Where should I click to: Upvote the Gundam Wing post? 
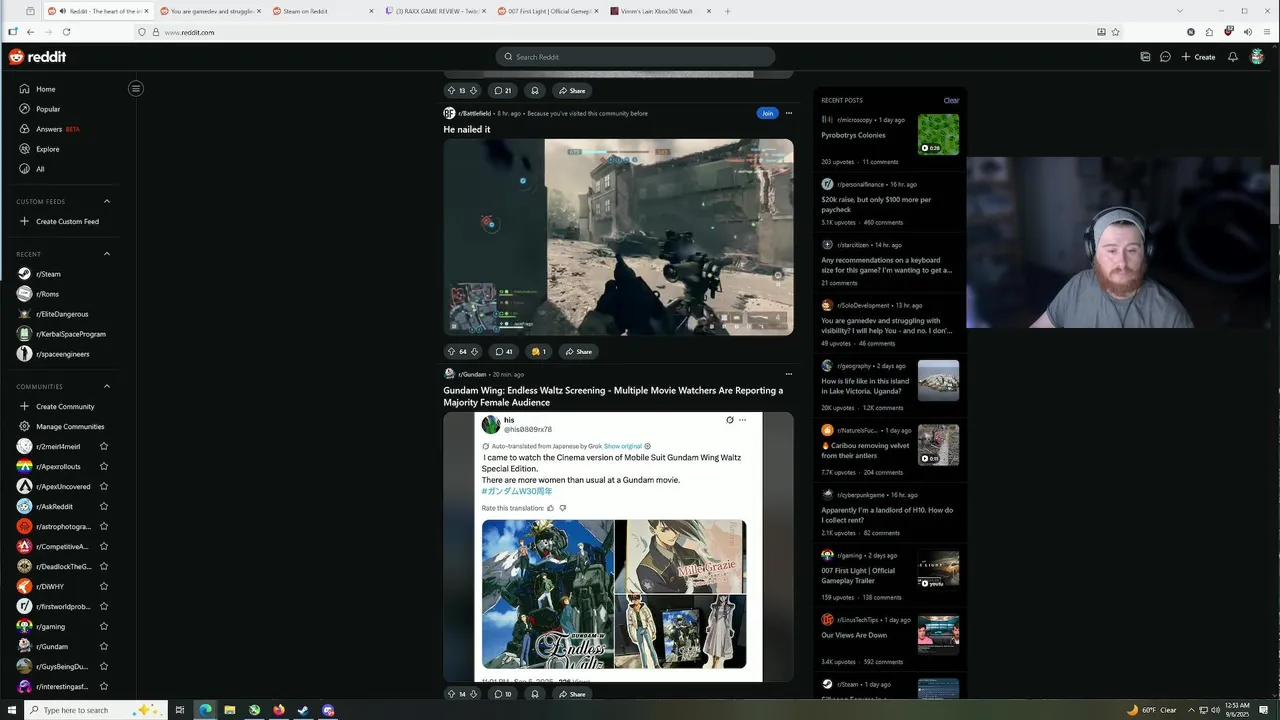coord(451,694)
